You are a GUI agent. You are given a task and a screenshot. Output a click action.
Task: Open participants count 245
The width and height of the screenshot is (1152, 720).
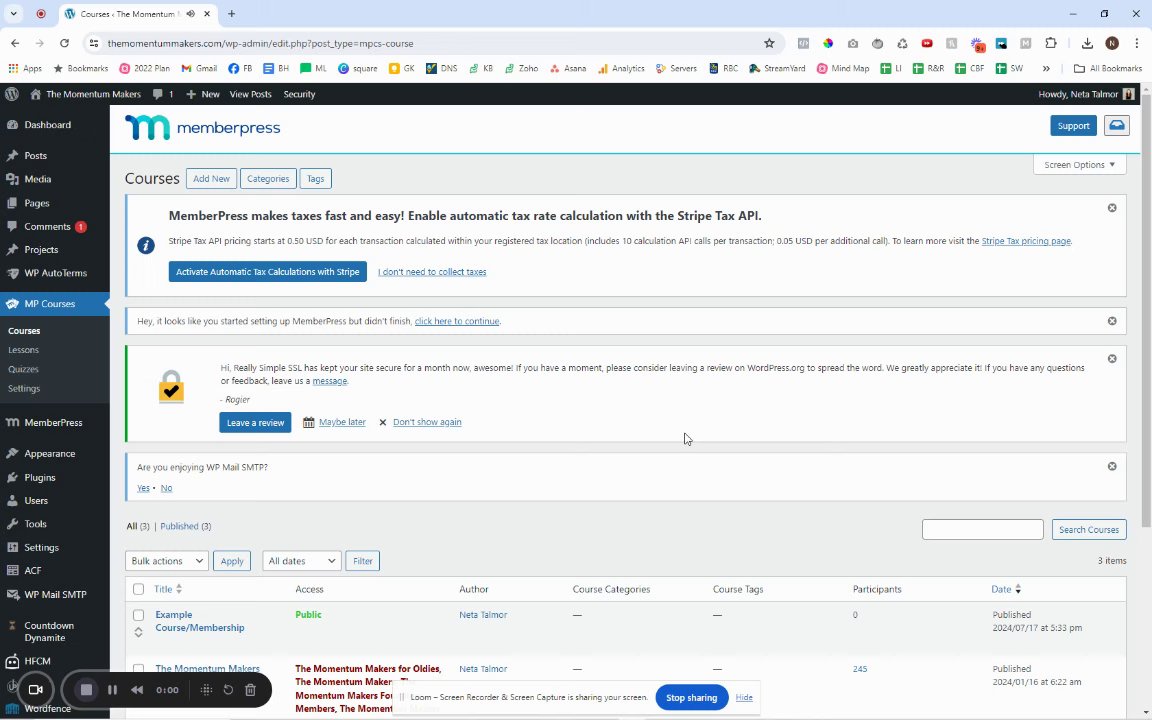[x=860, y=669]
